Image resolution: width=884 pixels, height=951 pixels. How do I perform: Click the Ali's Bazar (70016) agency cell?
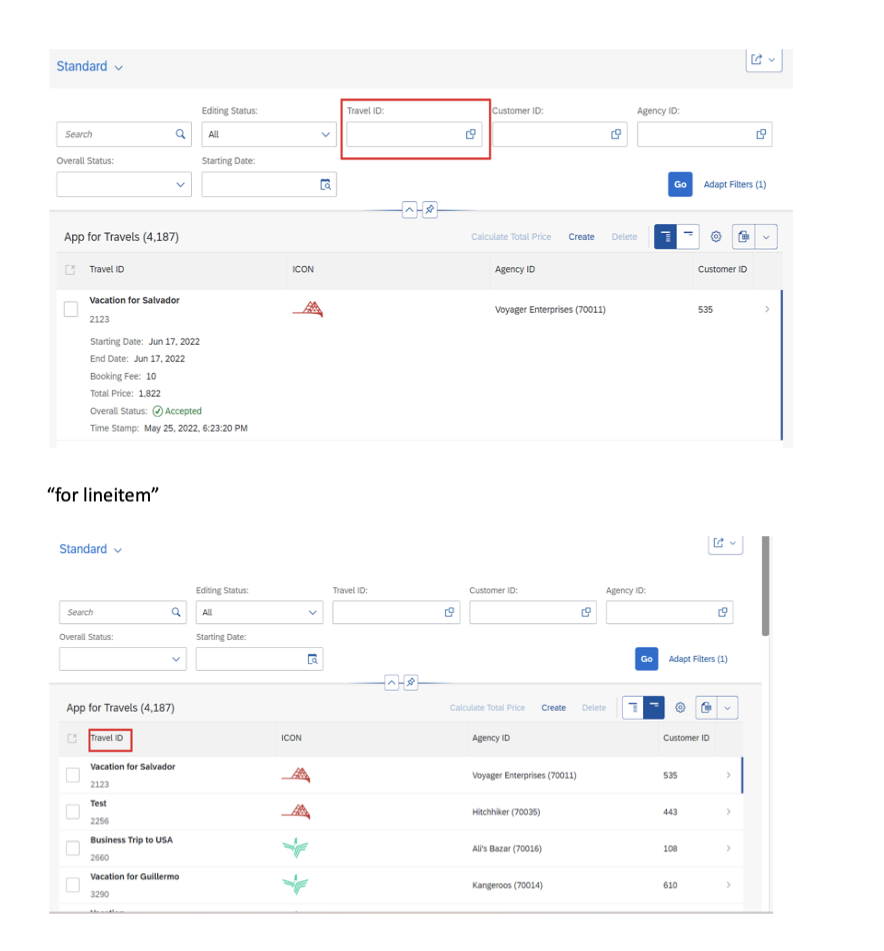click(507, 849)
